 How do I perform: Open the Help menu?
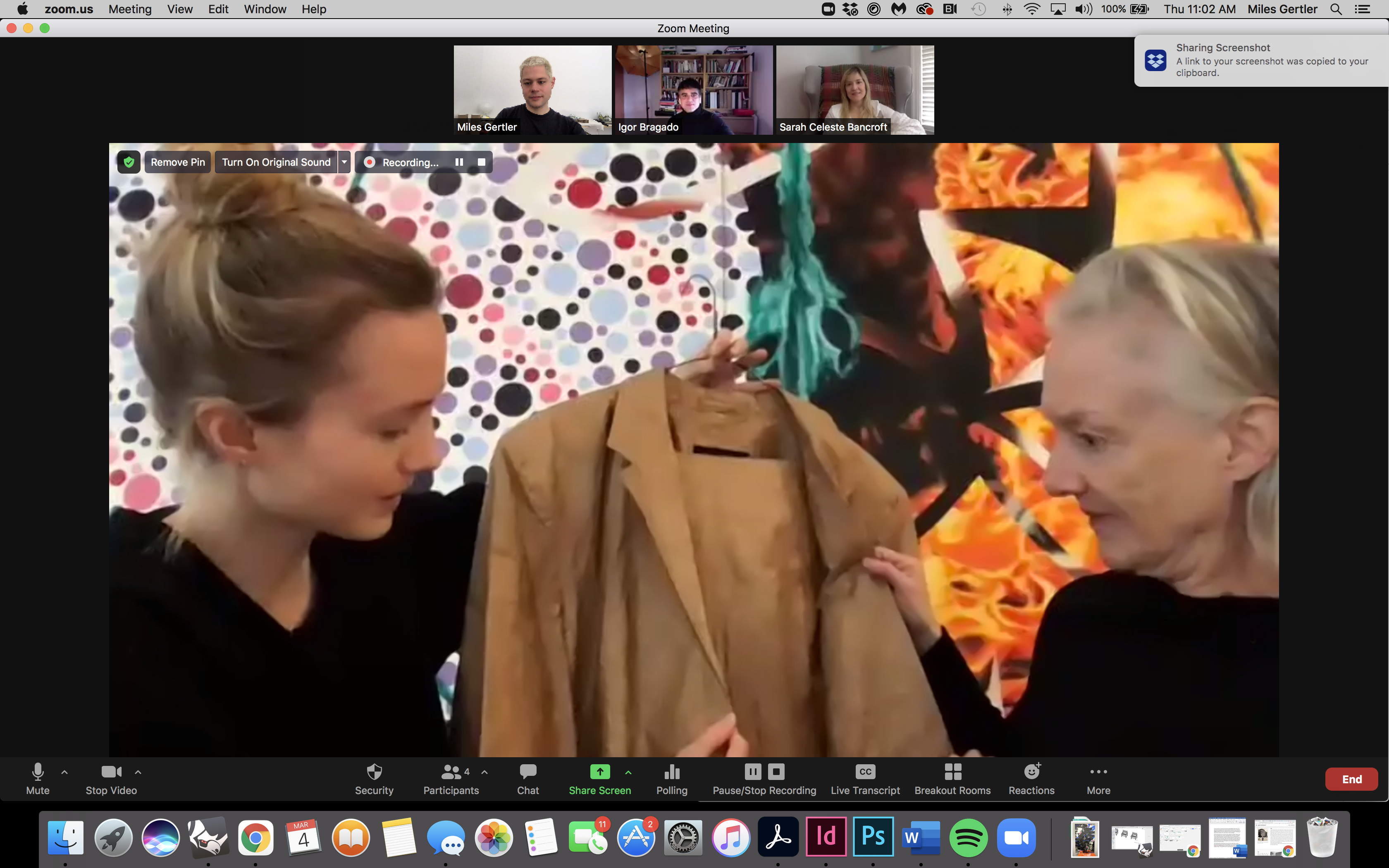pos(314,9)
